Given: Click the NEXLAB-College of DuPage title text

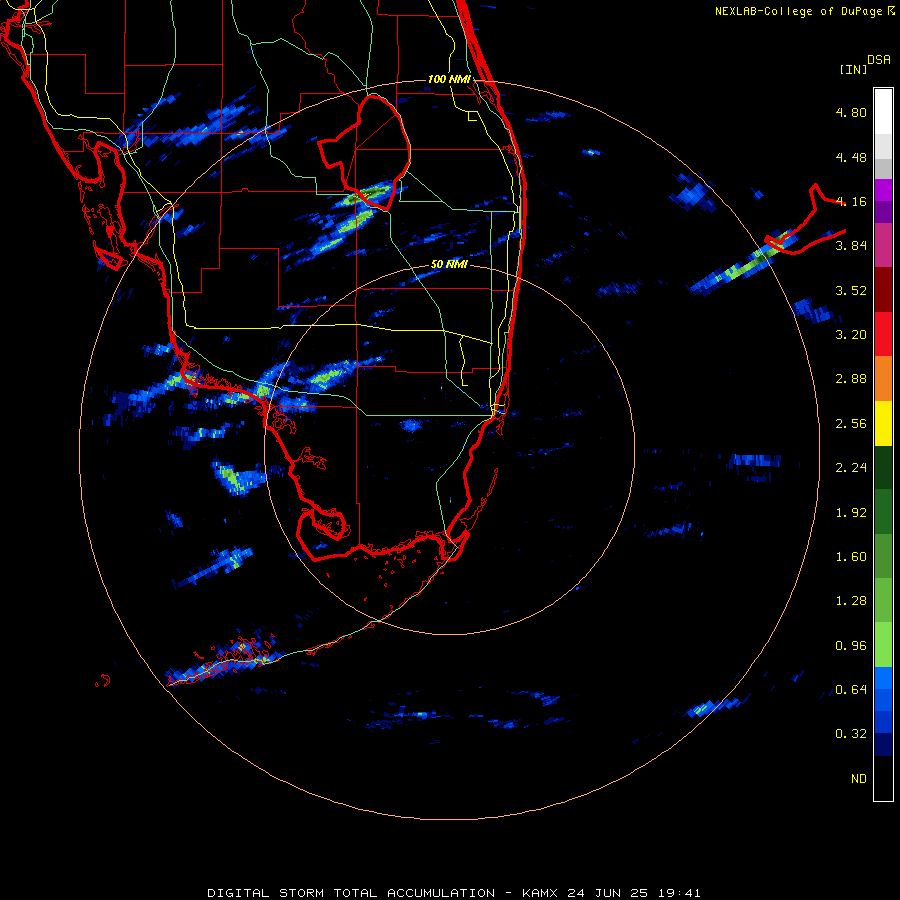Looking at the screenshot, I should [x=804, y=11].
